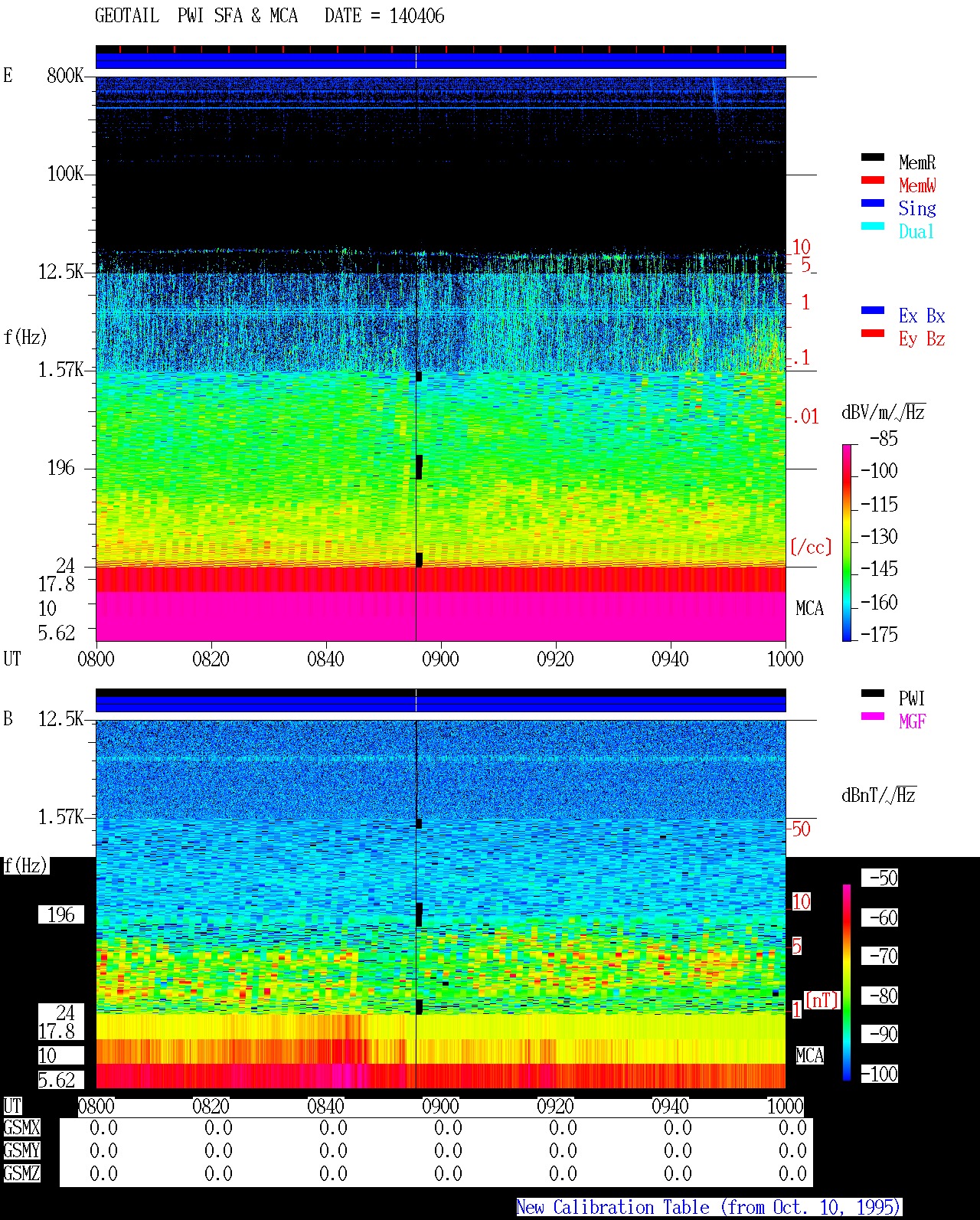Click the GSMX row label
980x1220 pixels.
[21, 1128]
